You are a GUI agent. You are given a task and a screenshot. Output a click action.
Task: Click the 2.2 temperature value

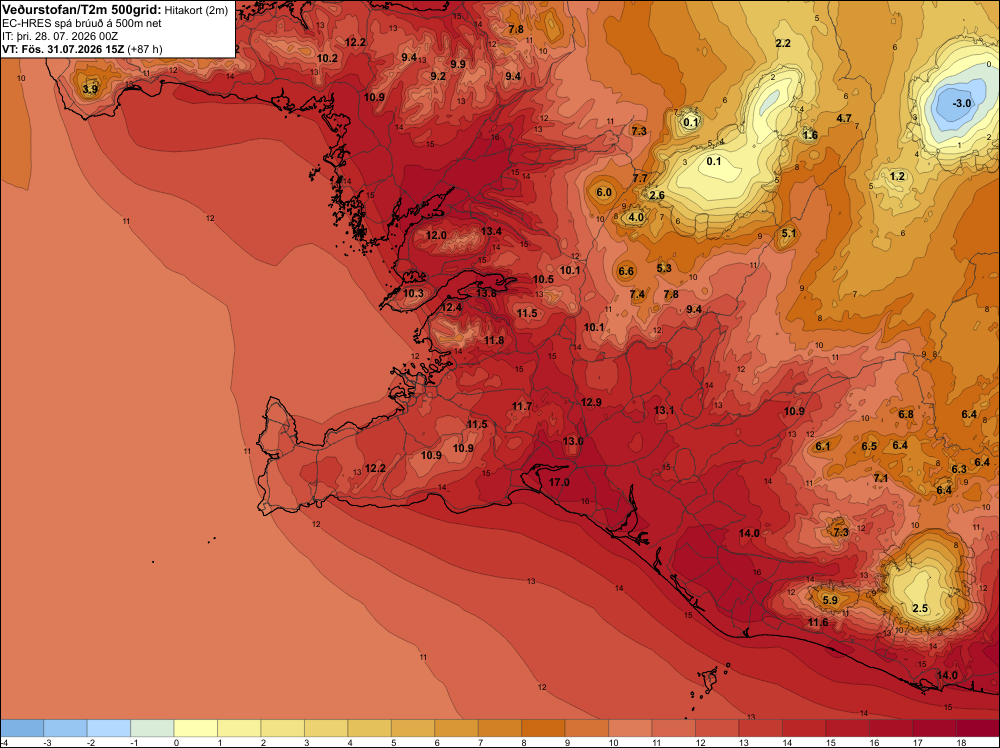(x=783, y=43)
